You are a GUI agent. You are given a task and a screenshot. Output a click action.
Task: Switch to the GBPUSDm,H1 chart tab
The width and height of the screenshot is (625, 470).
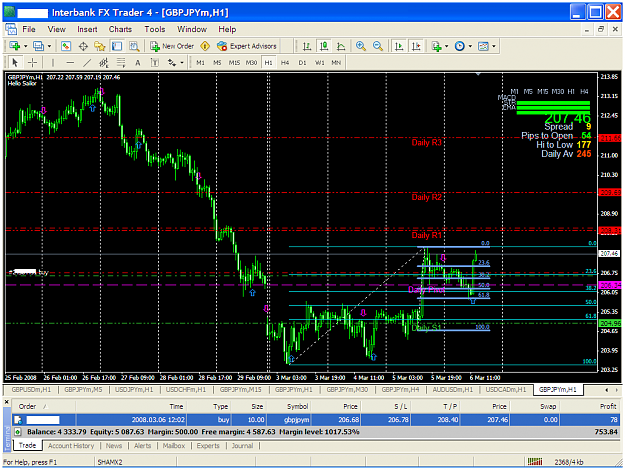[x=31, y=389]
